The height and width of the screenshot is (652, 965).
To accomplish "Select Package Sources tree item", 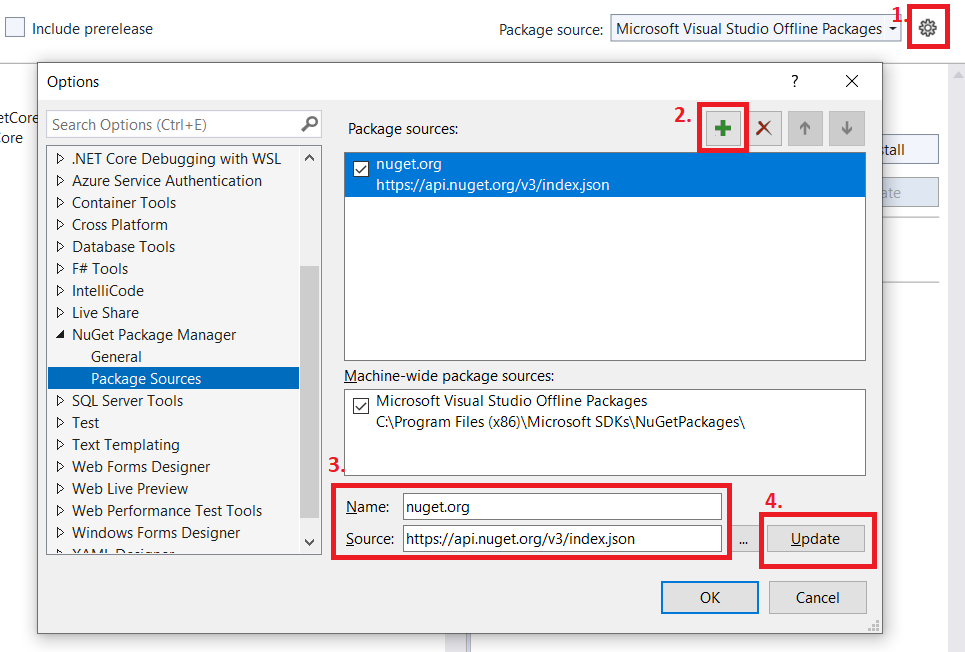I will (x=174, y=379).
